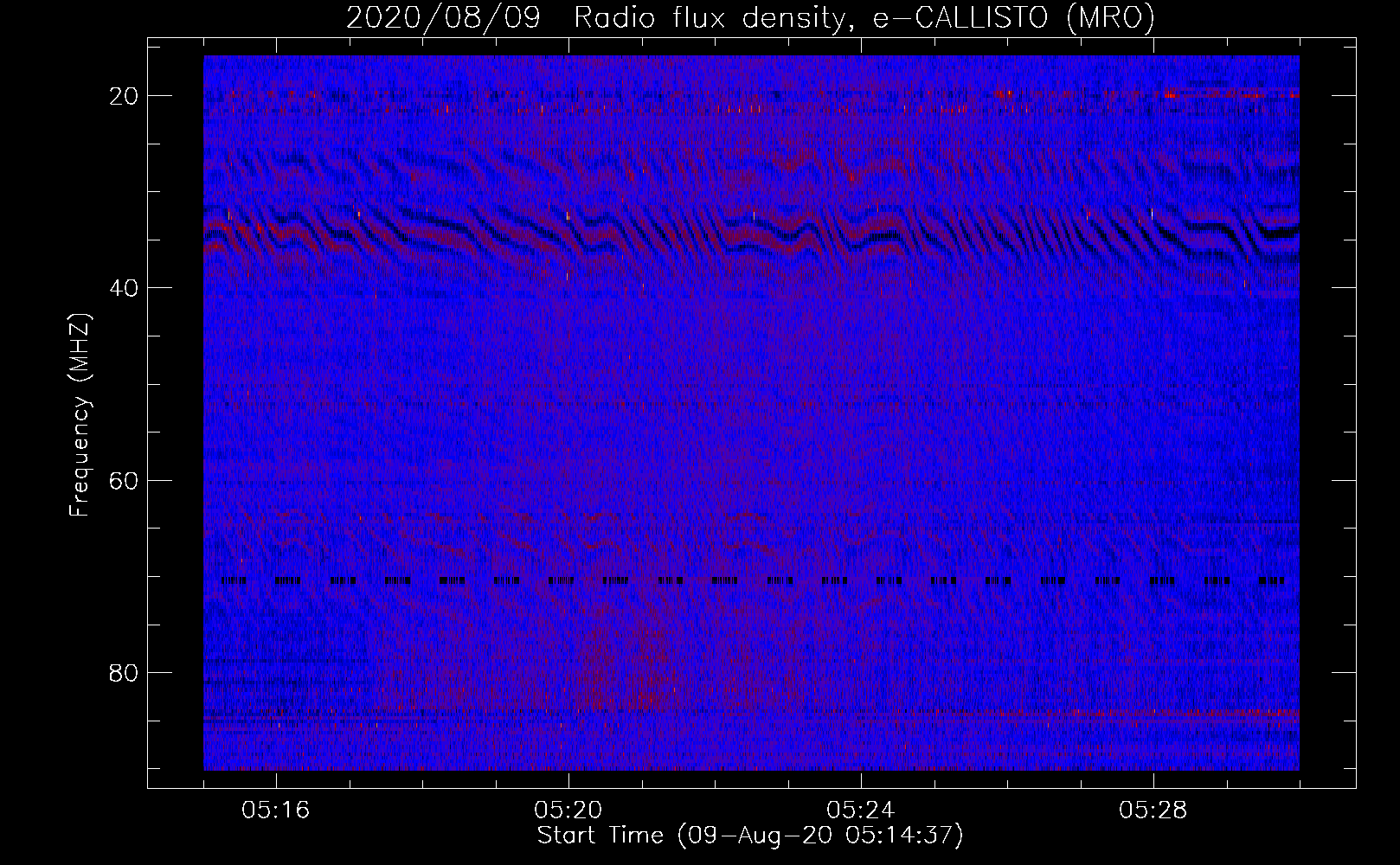The width and height of the screenshot is (1400, 865).
Task: Click the frequency tick label '60'
Action: [x=125, y=480]
